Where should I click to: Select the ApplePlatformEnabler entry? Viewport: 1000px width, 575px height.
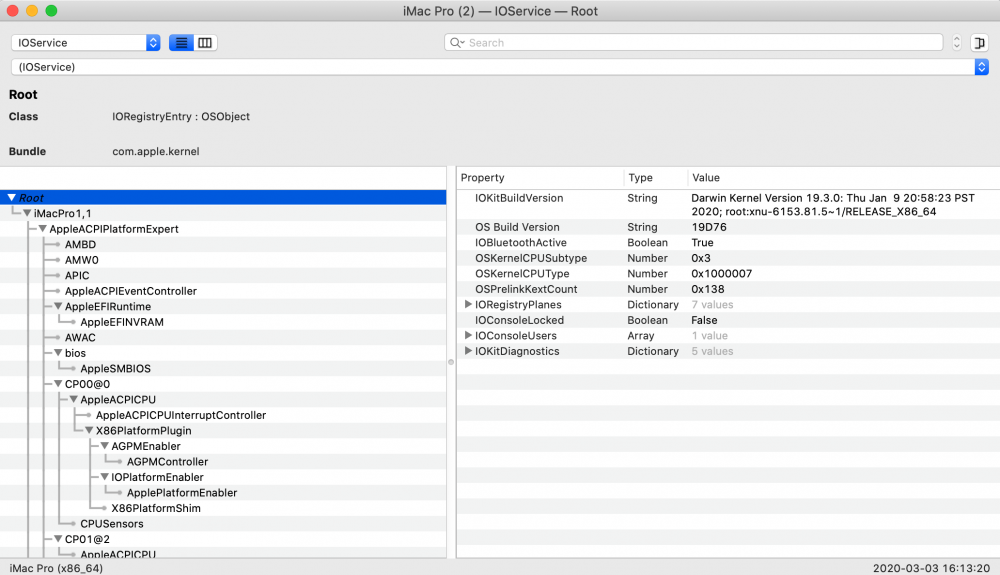(x=182, y=493)
